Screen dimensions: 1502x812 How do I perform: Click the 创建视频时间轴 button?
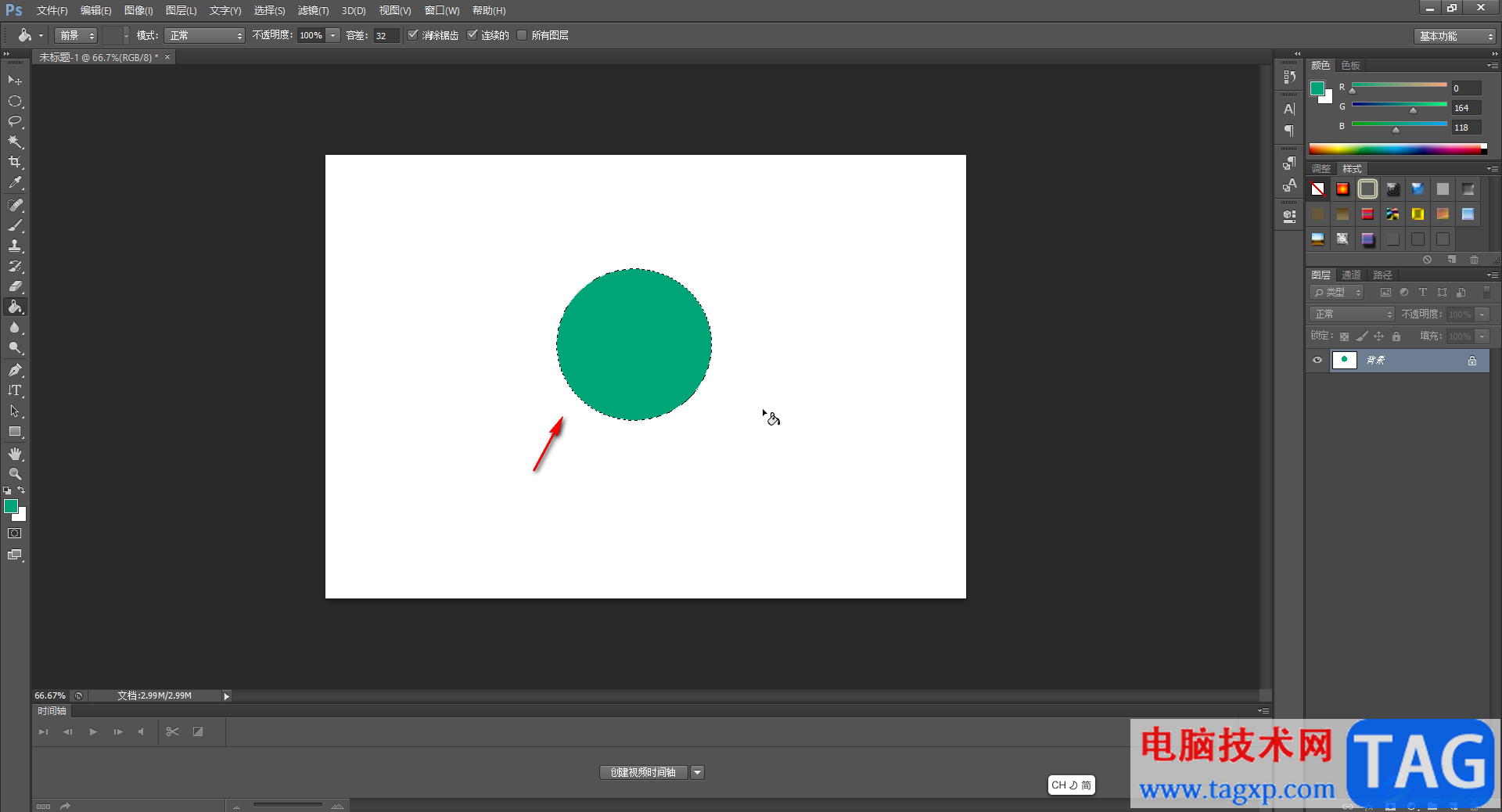point(643,773)
